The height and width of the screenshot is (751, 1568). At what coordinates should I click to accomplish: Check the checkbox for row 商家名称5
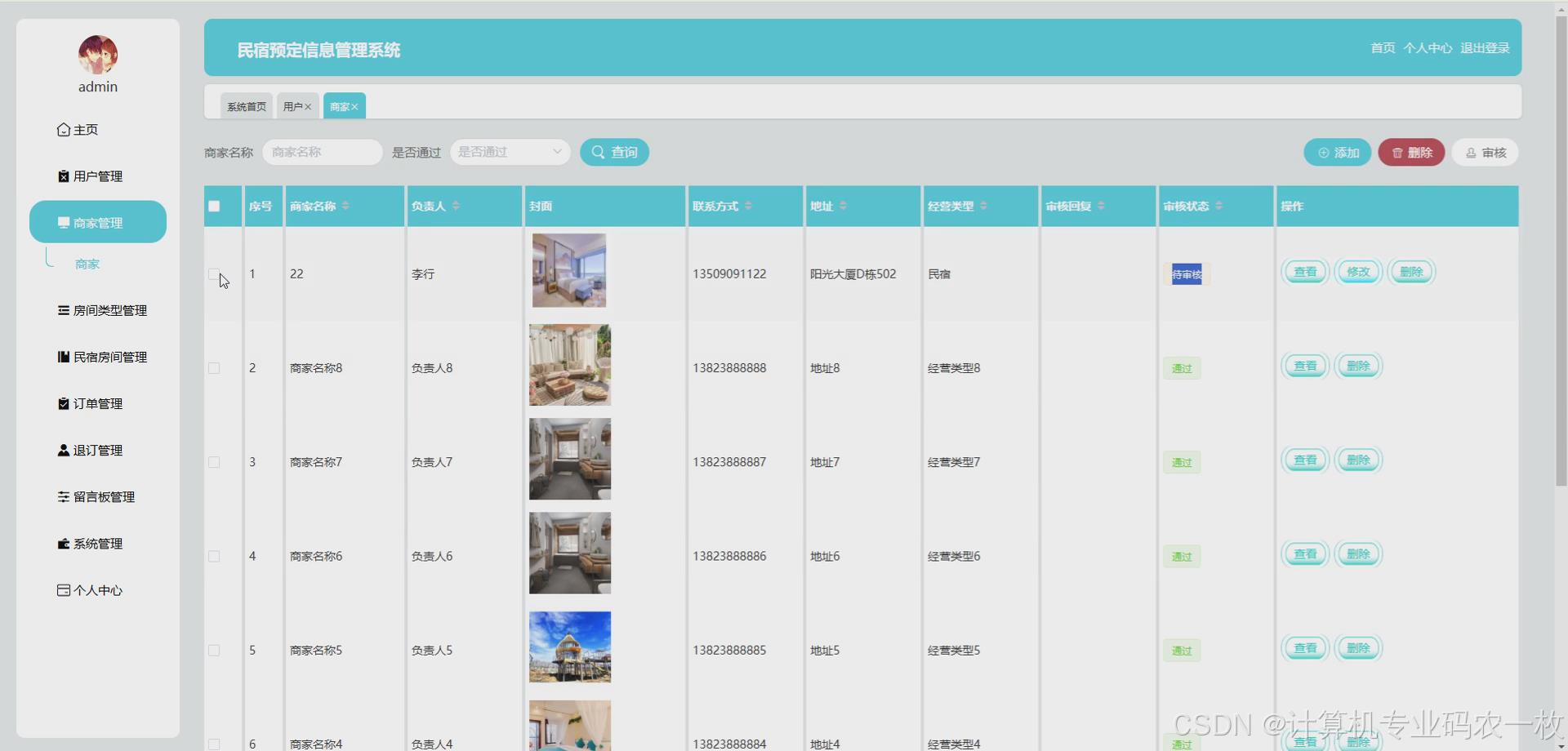click(214, 651)
